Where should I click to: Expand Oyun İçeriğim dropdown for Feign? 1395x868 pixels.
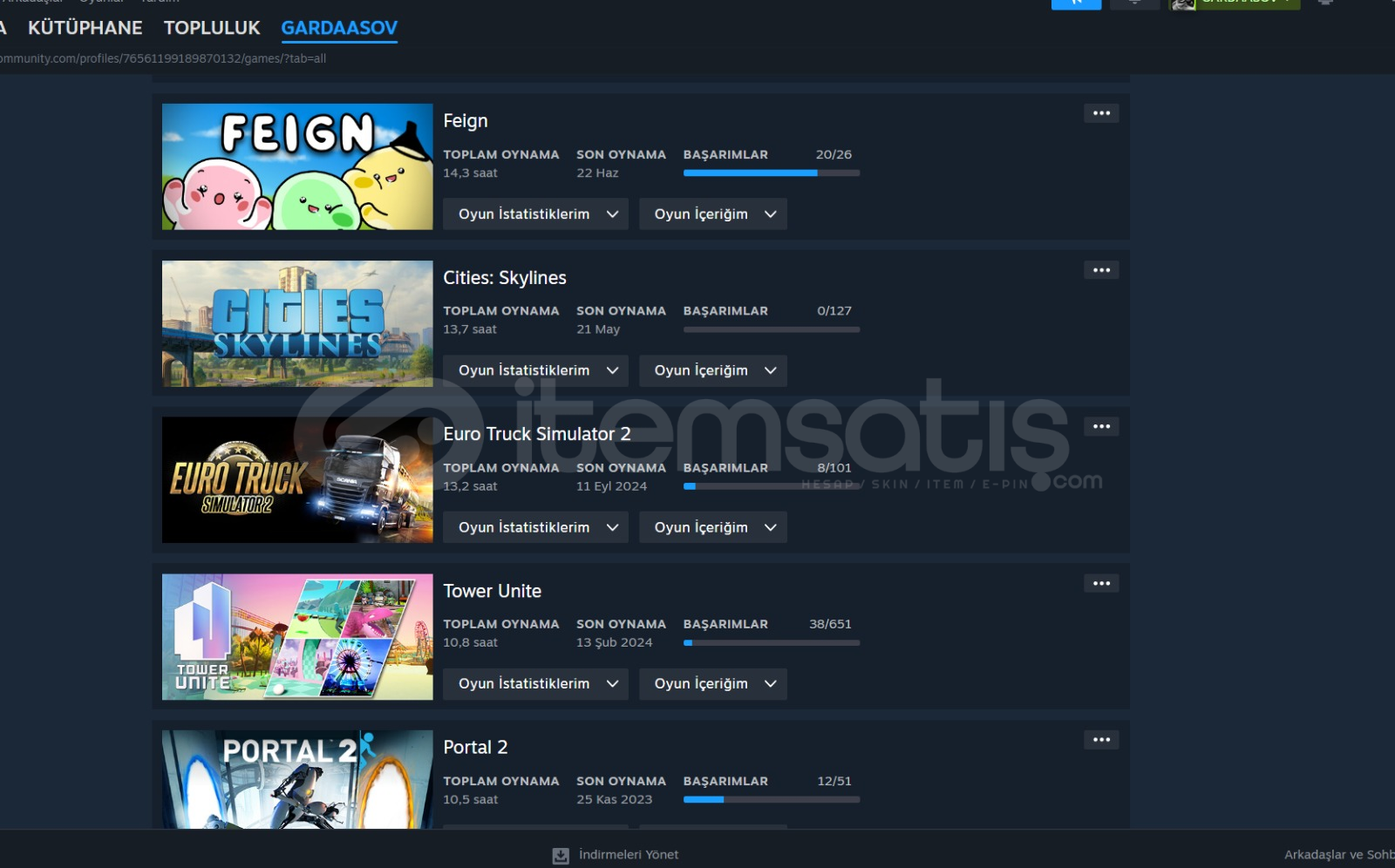tap(713, 214)
